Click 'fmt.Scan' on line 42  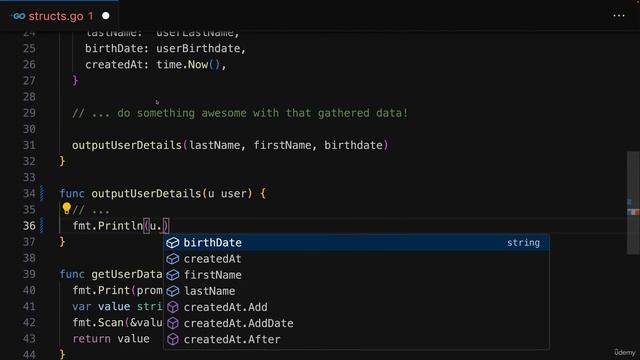point(98,322)
